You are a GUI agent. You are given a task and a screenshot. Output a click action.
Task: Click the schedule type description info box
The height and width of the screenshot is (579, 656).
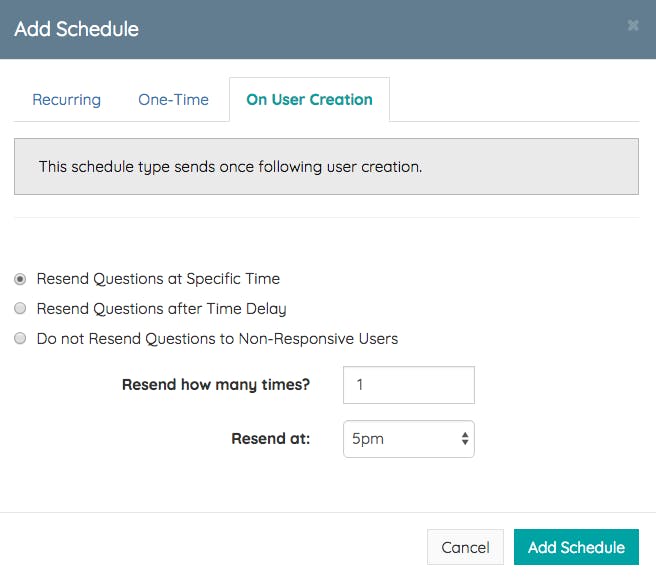(326, 166)
